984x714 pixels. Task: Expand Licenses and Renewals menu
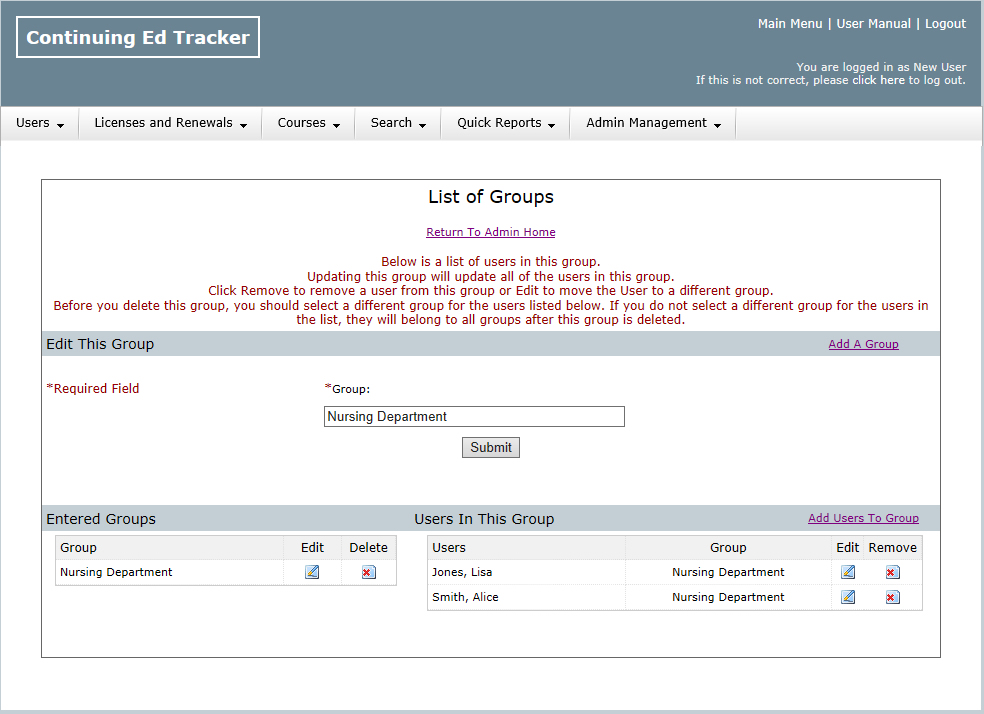(170, 123)
